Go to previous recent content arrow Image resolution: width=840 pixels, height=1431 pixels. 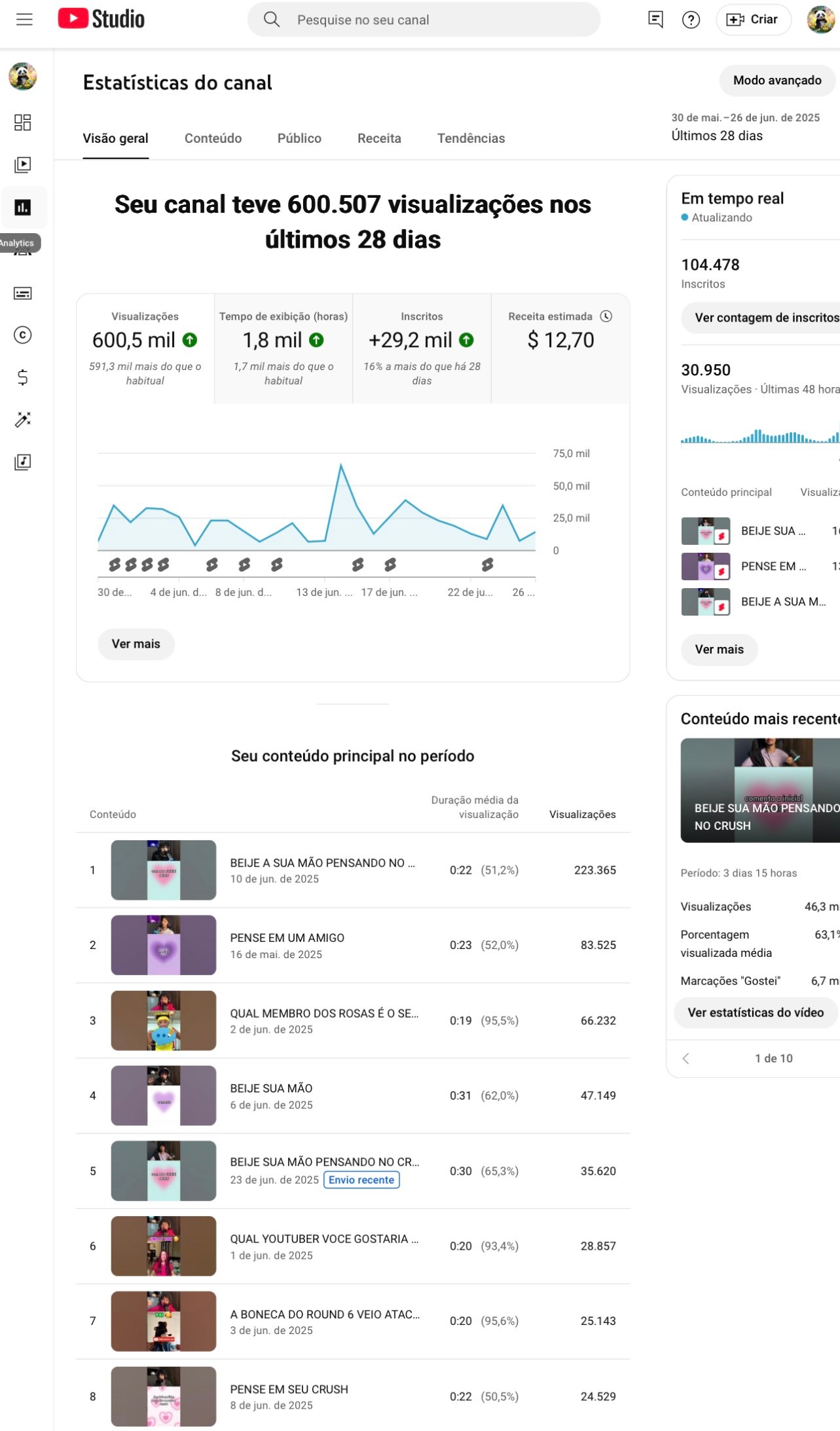pos(685,1058)
